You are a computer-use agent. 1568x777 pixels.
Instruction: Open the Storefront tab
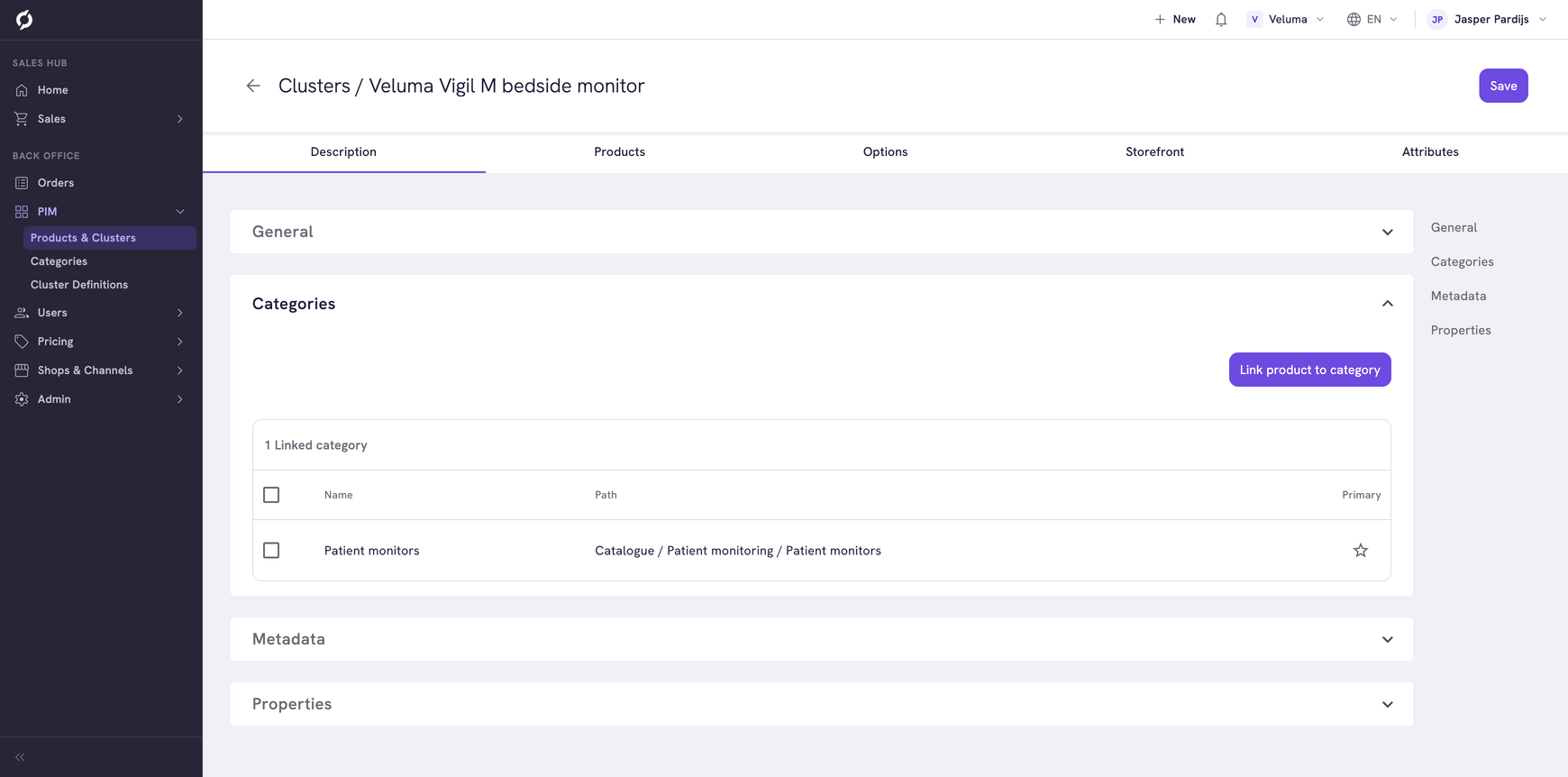[1154, 152]
